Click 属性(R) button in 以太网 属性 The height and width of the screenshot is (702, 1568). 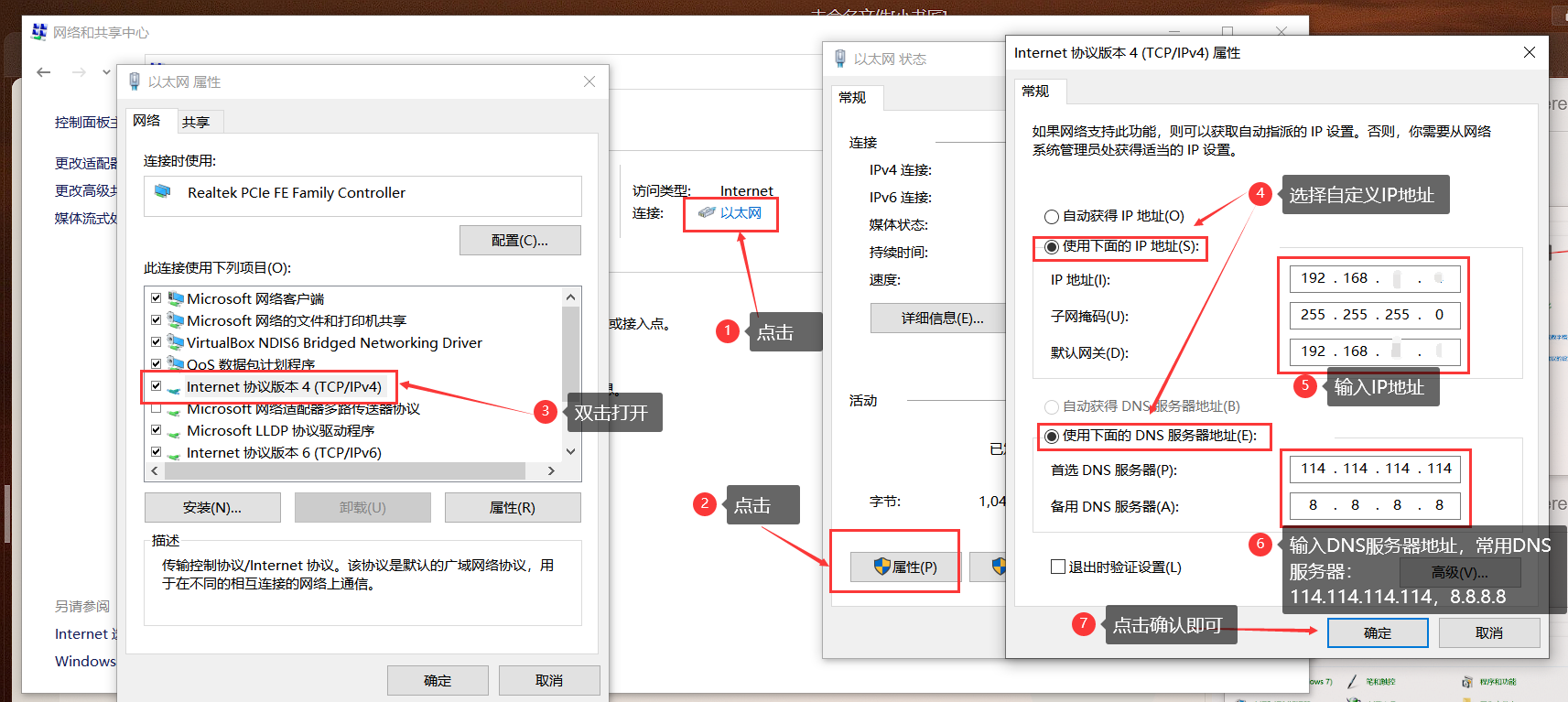(513, 507)
